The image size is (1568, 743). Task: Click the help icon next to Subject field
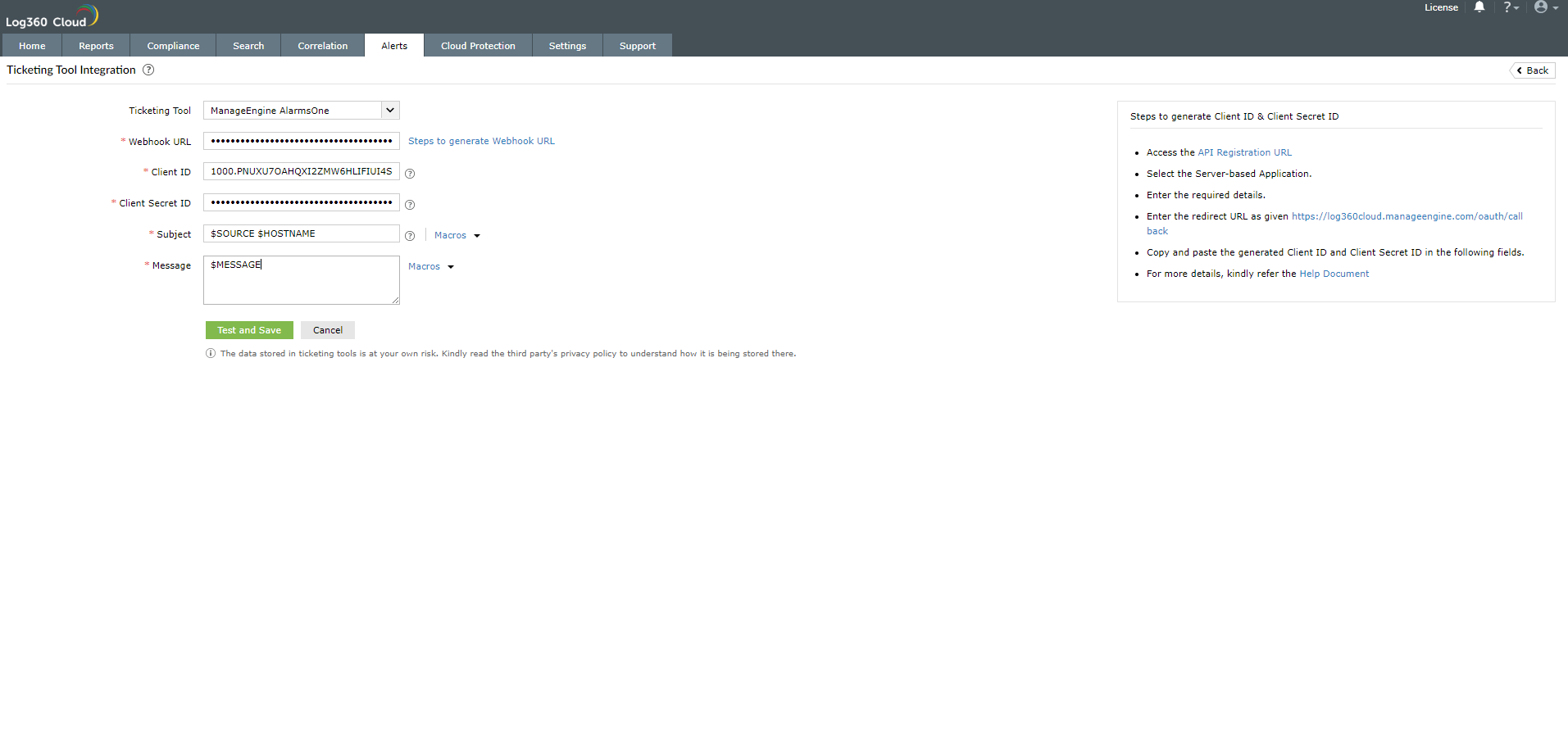point(410,236)
